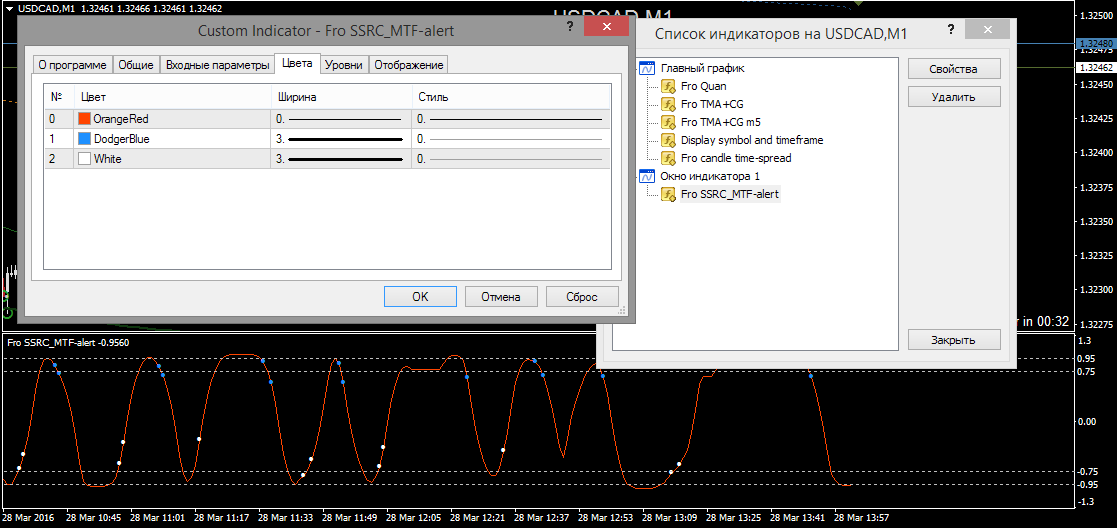Click the row number 1 cell

(59, 139)
